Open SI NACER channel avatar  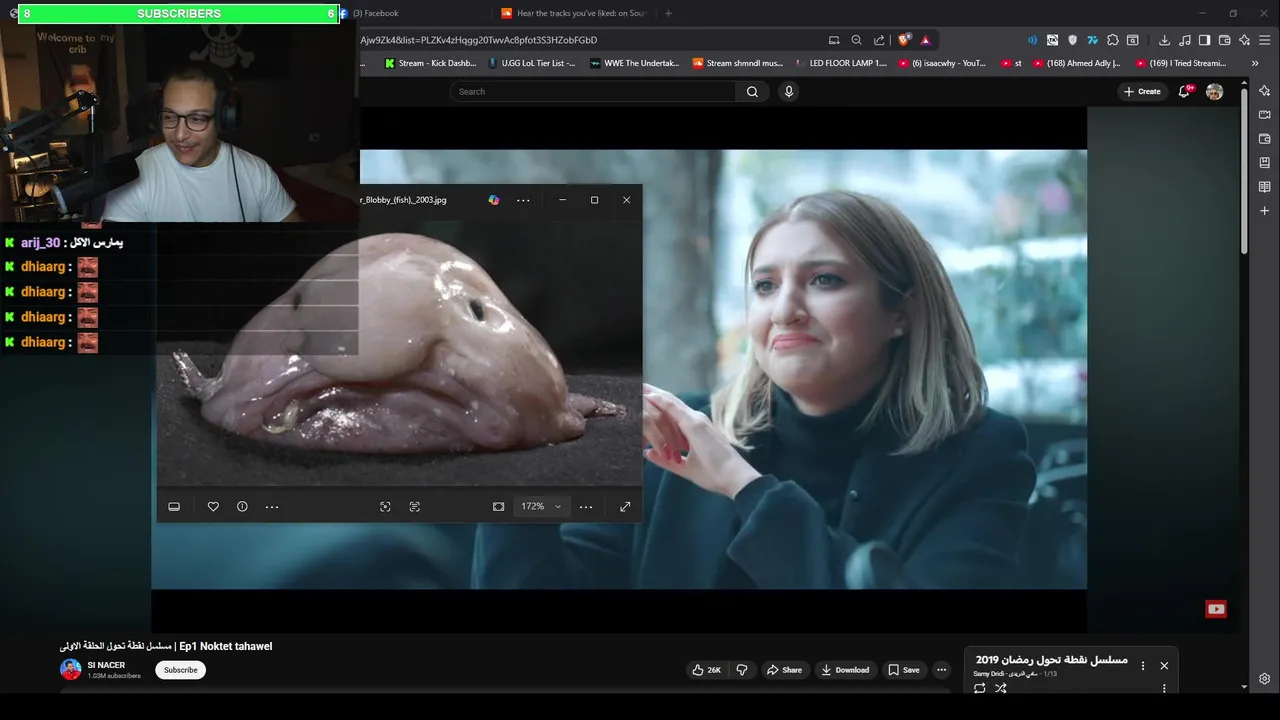[71, 670]
